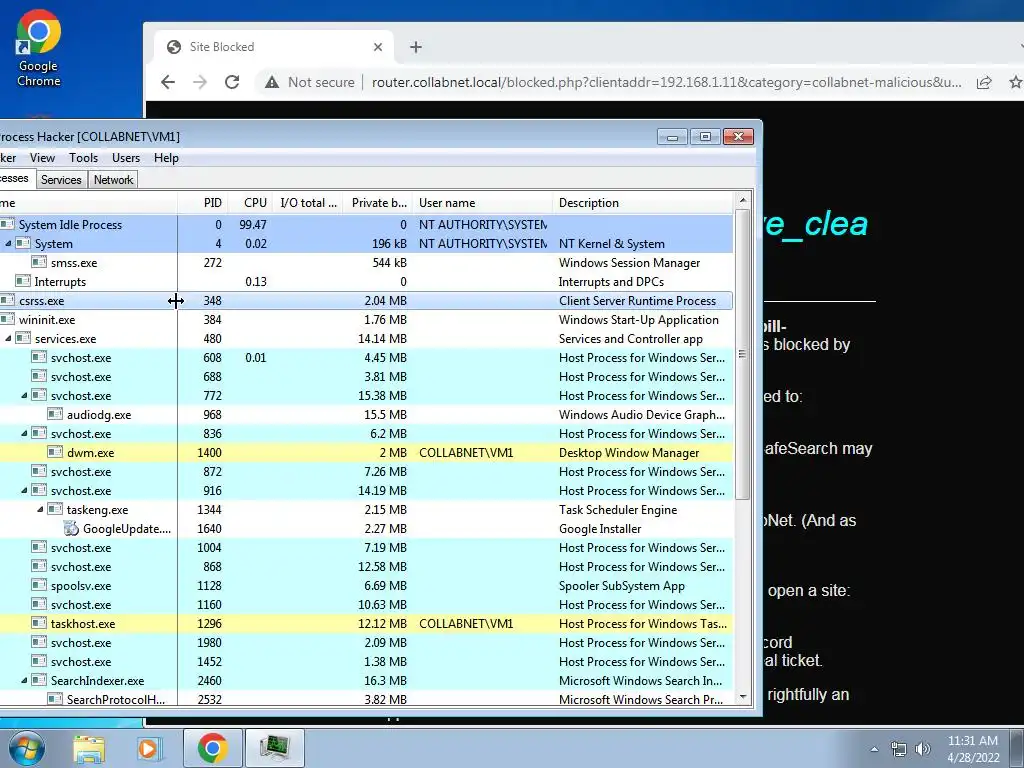Click the network tray icon

[899, 750]
